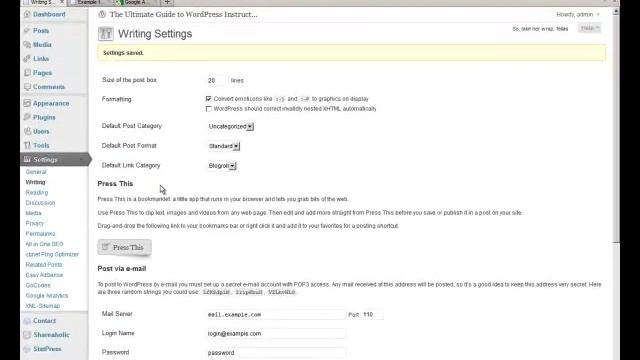The width and height of the screenshot is (640, 360).
Task: Open Dashboard menu item
Action: (x=49, y=14)
